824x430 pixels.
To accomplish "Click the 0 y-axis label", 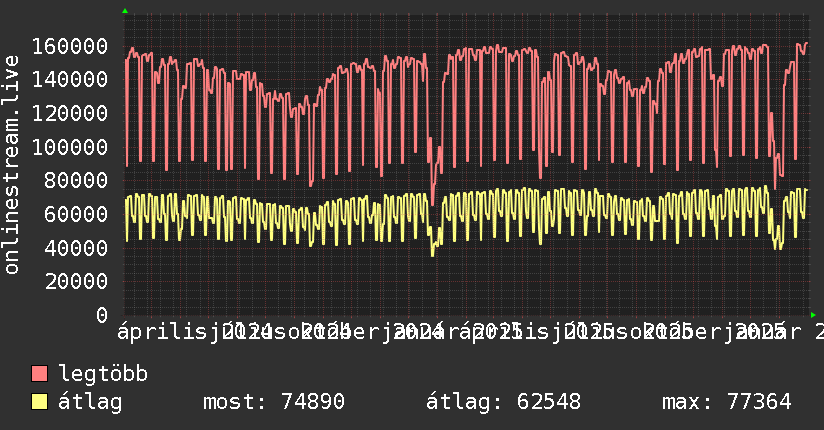I will coord(102,315).
